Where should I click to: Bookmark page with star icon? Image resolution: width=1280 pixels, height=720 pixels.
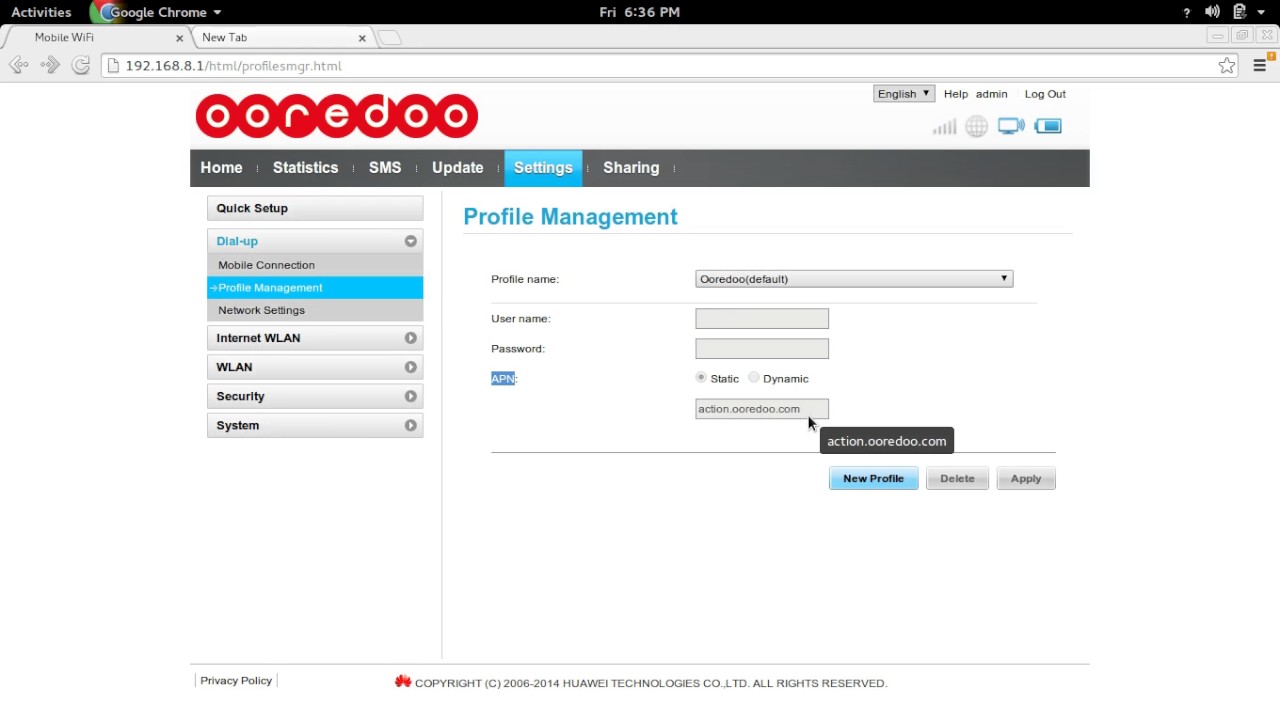pos(1227,66)
